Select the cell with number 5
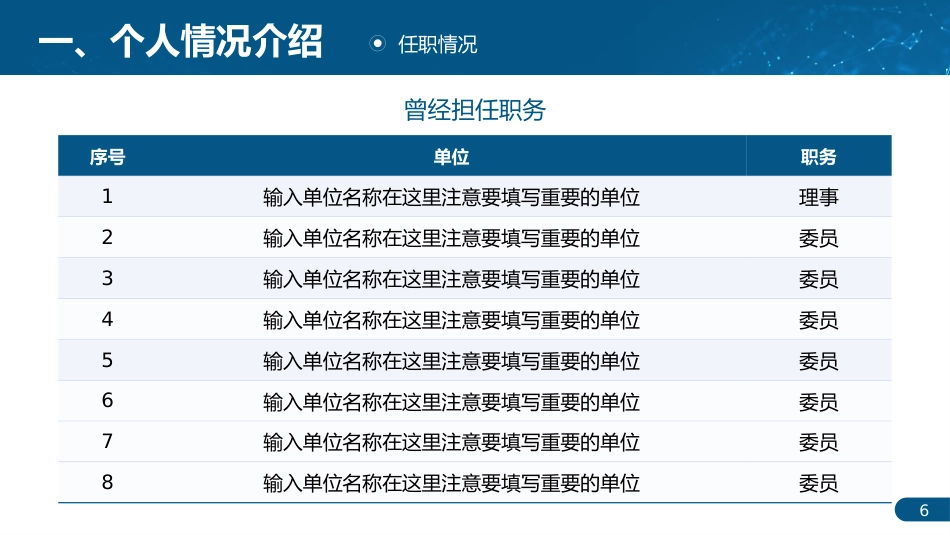 107,361
